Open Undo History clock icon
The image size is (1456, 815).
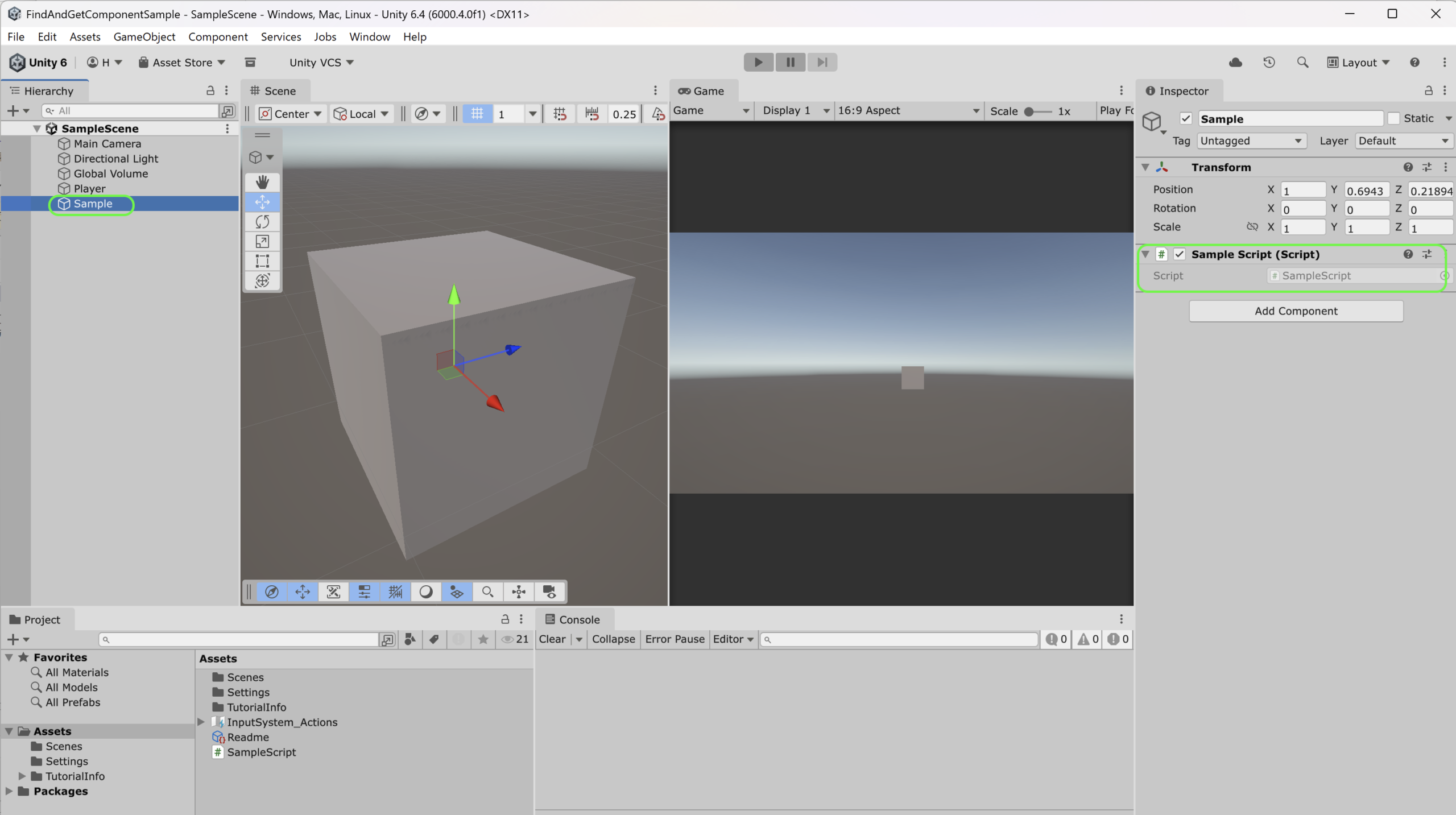point(1269,62)
